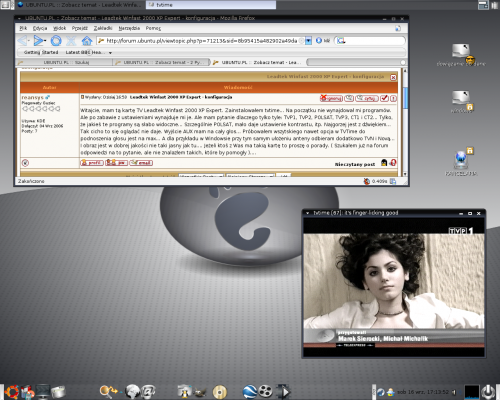
Task: Click the system monitor graph applet in panel
Action: click(472, 392)
